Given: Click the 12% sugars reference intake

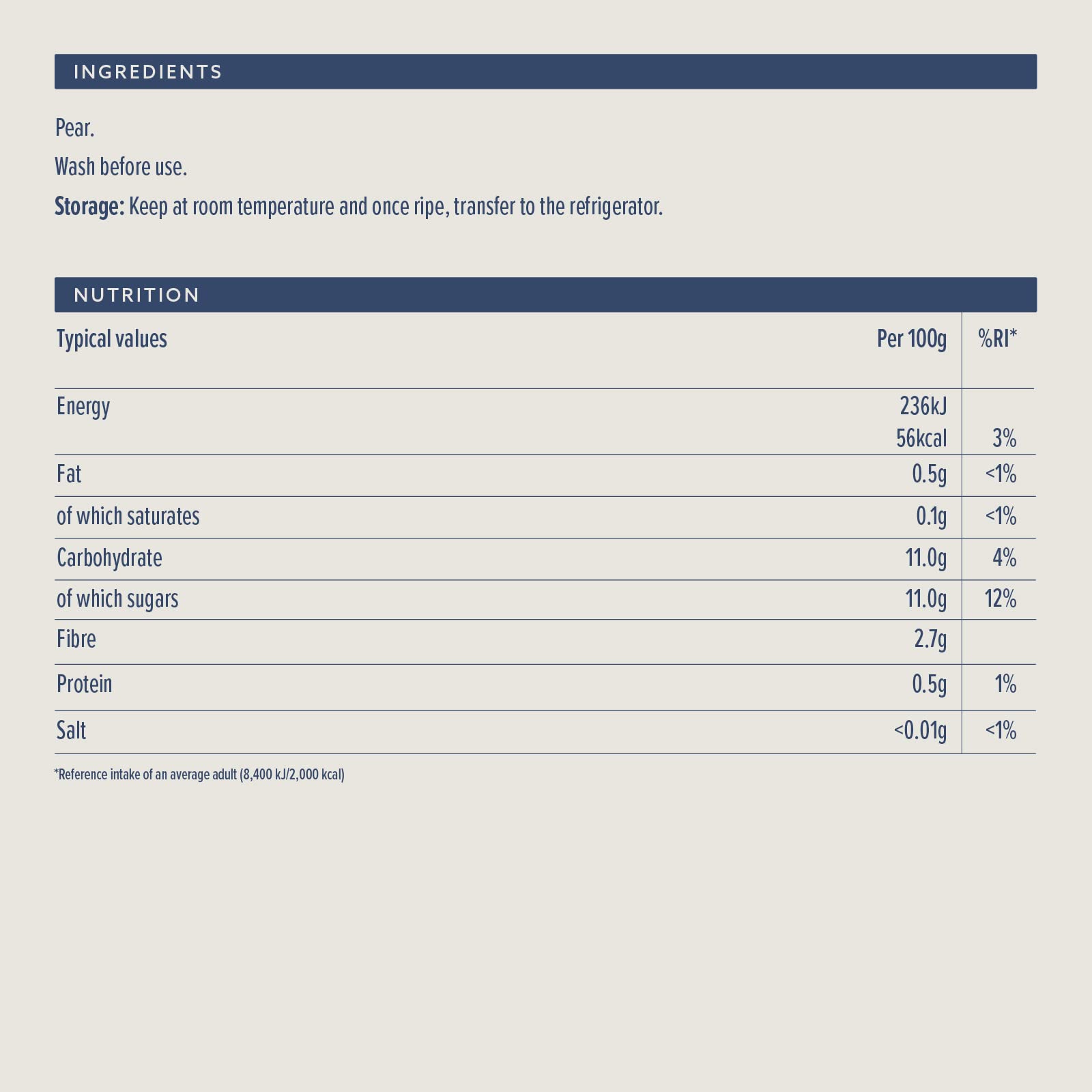Looking at the screenshot, I should [x=1000, y=599].
